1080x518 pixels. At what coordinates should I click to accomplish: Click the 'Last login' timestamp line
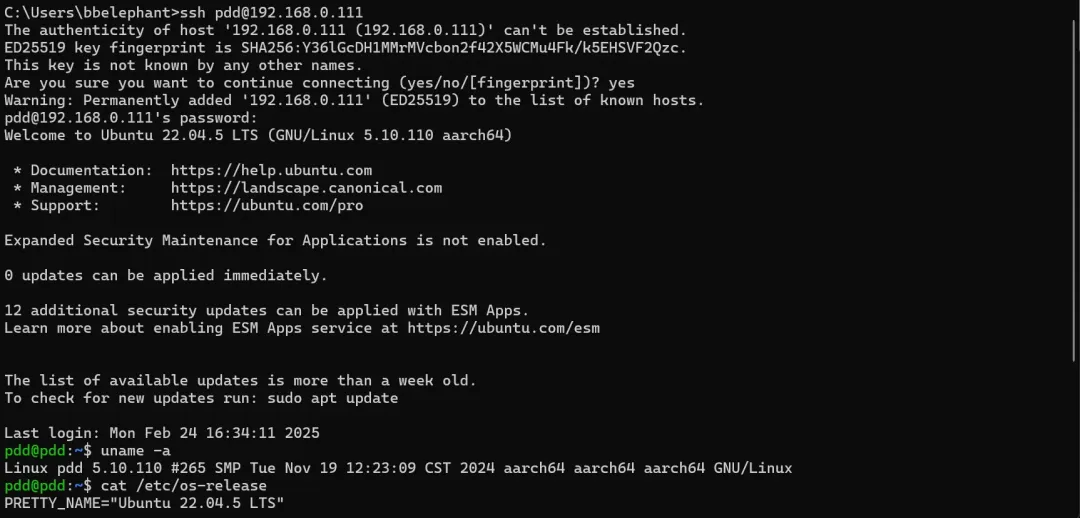[x=161, y=433]
